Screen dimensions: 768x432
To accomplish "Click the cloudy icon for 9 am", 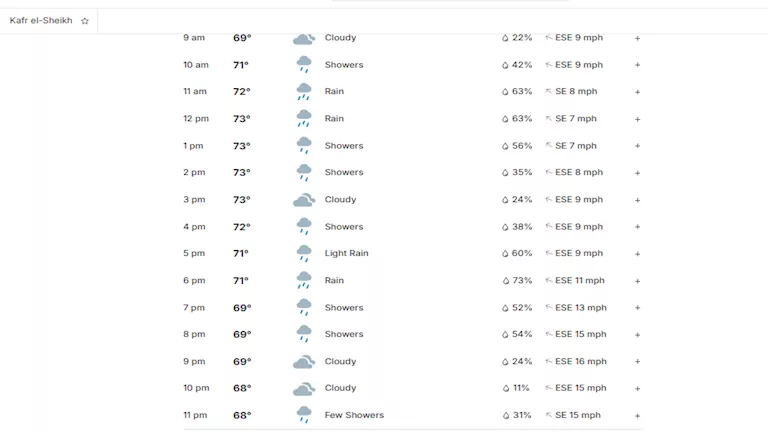I will pyautogui.click(x=304, y=39).
